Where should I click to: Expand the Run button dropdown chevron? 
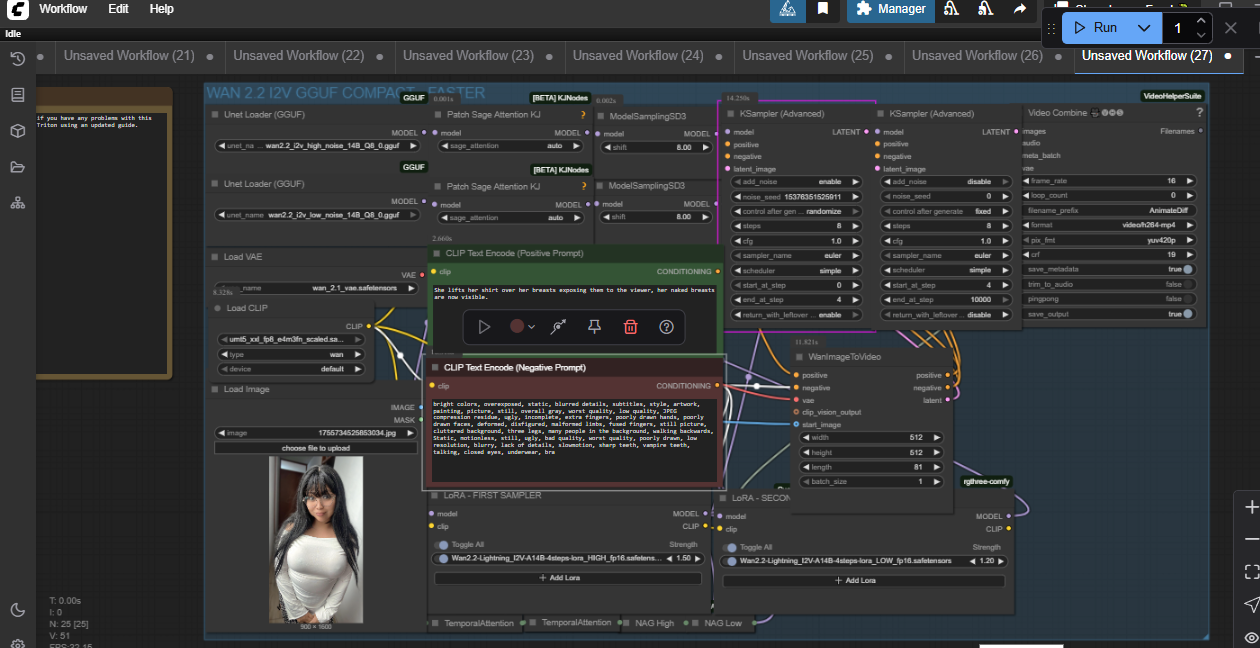[1143, 28]
